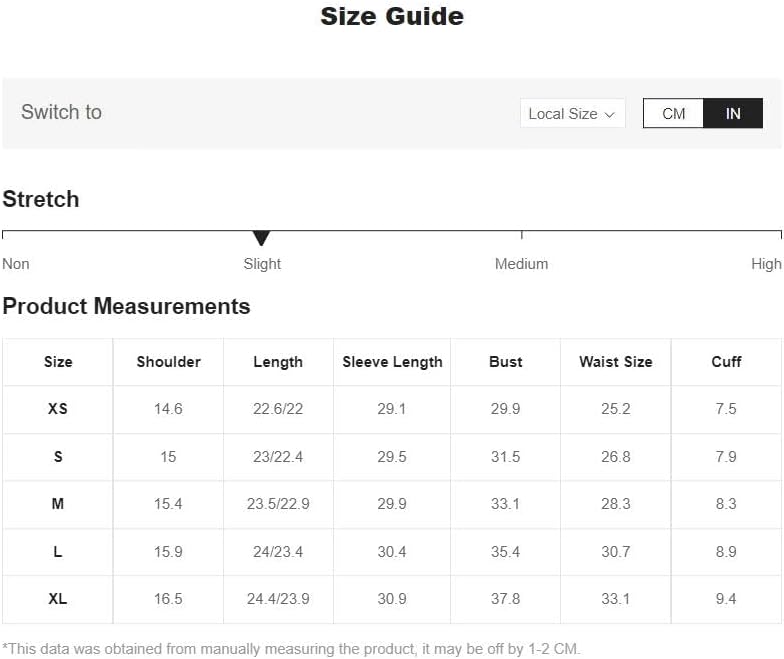Select the XL size row label
Screen dimensions: 784x659
[x=58, y=598]
